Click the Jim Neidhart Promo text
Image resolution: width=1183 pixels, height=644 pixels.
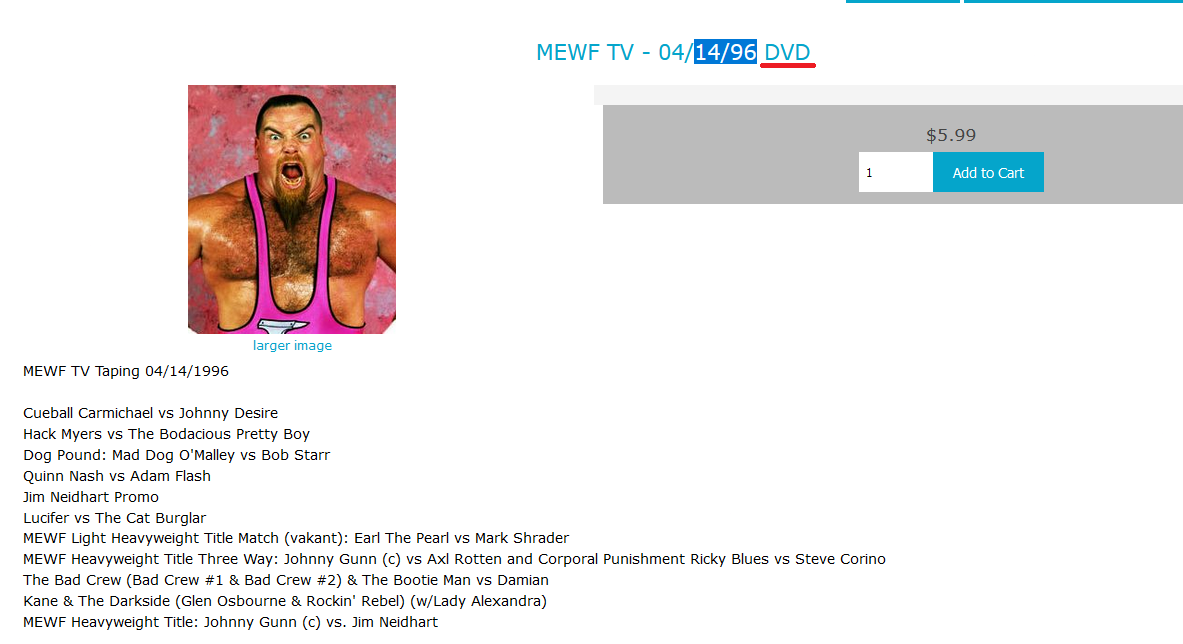(91, 497)
